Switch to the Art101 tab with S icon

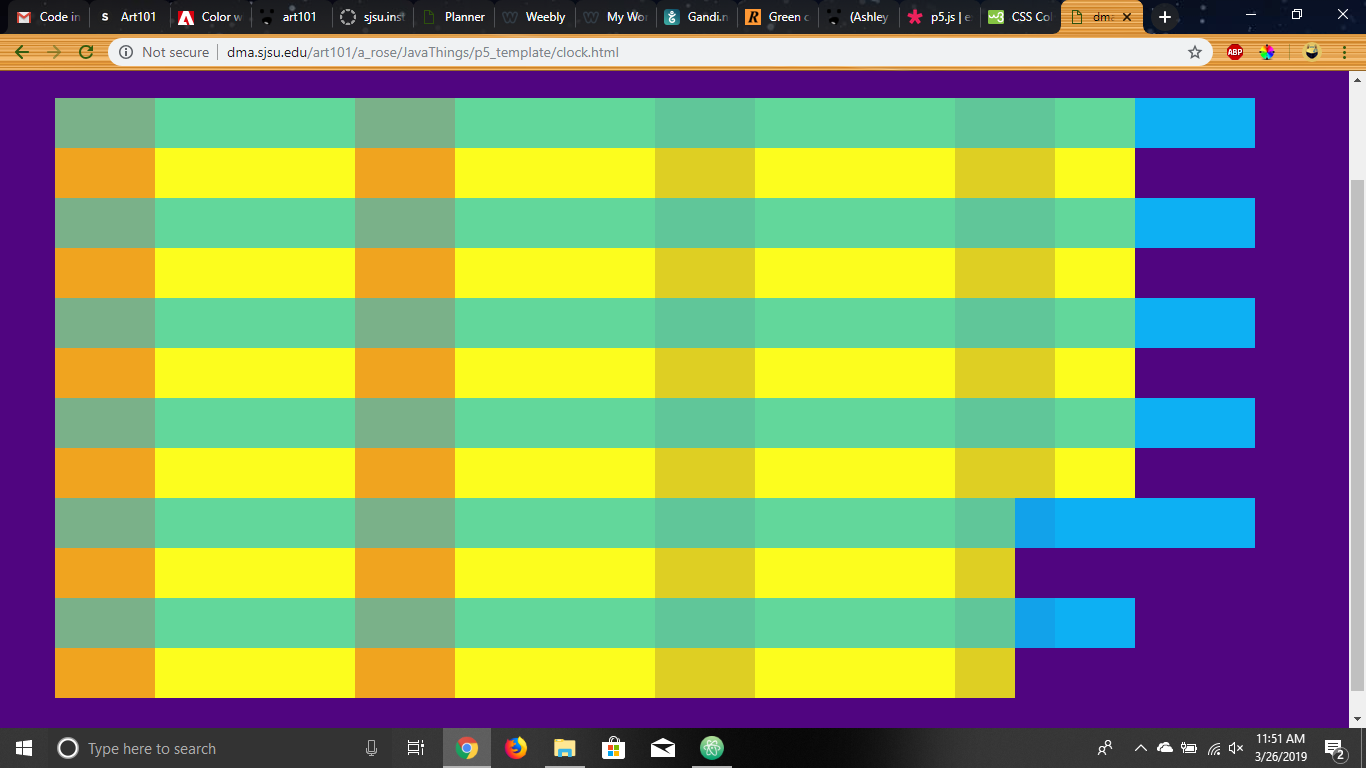coord(129,17)
